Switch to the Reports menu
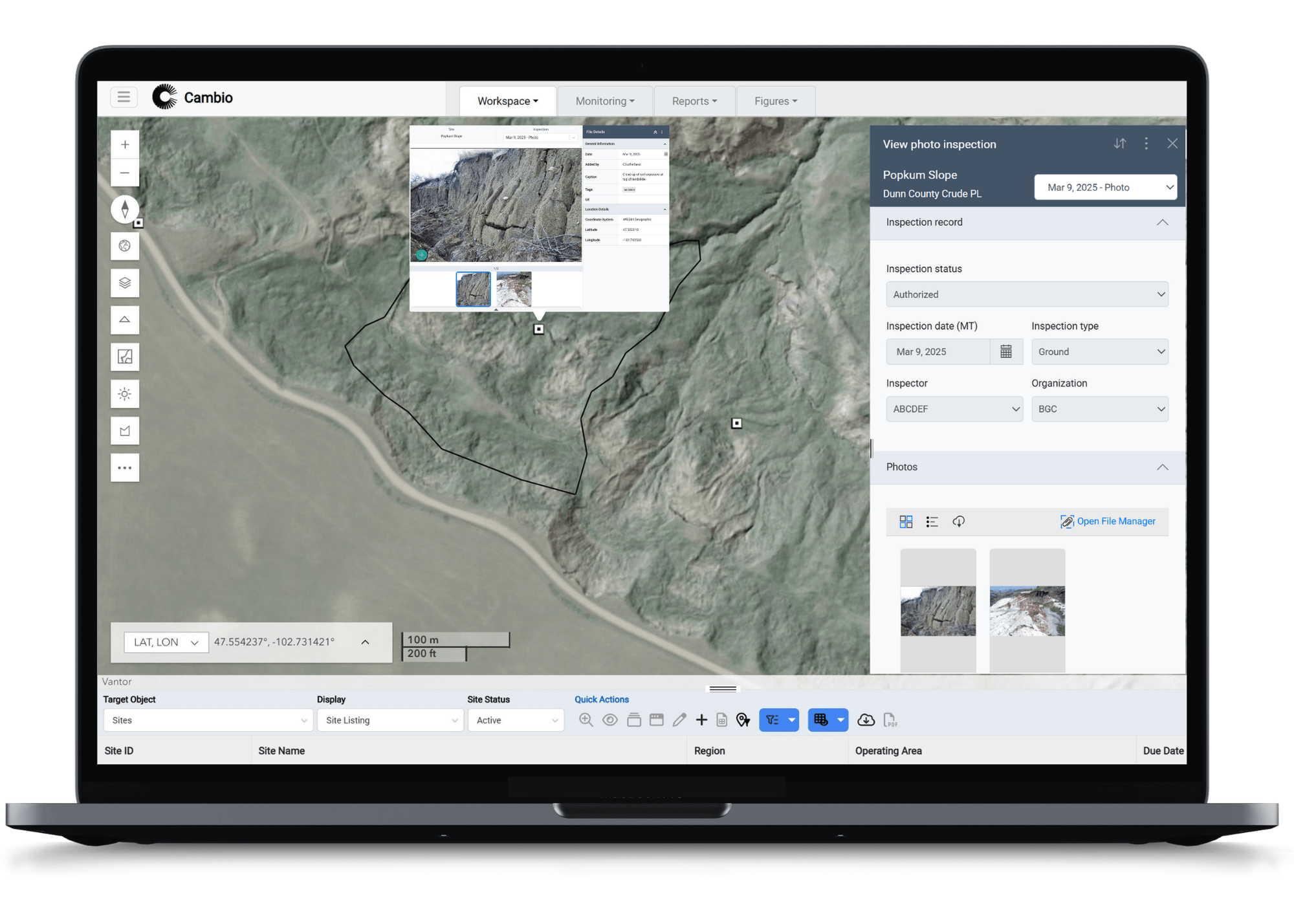This screenshot has height=924, width=1294. 694,101
